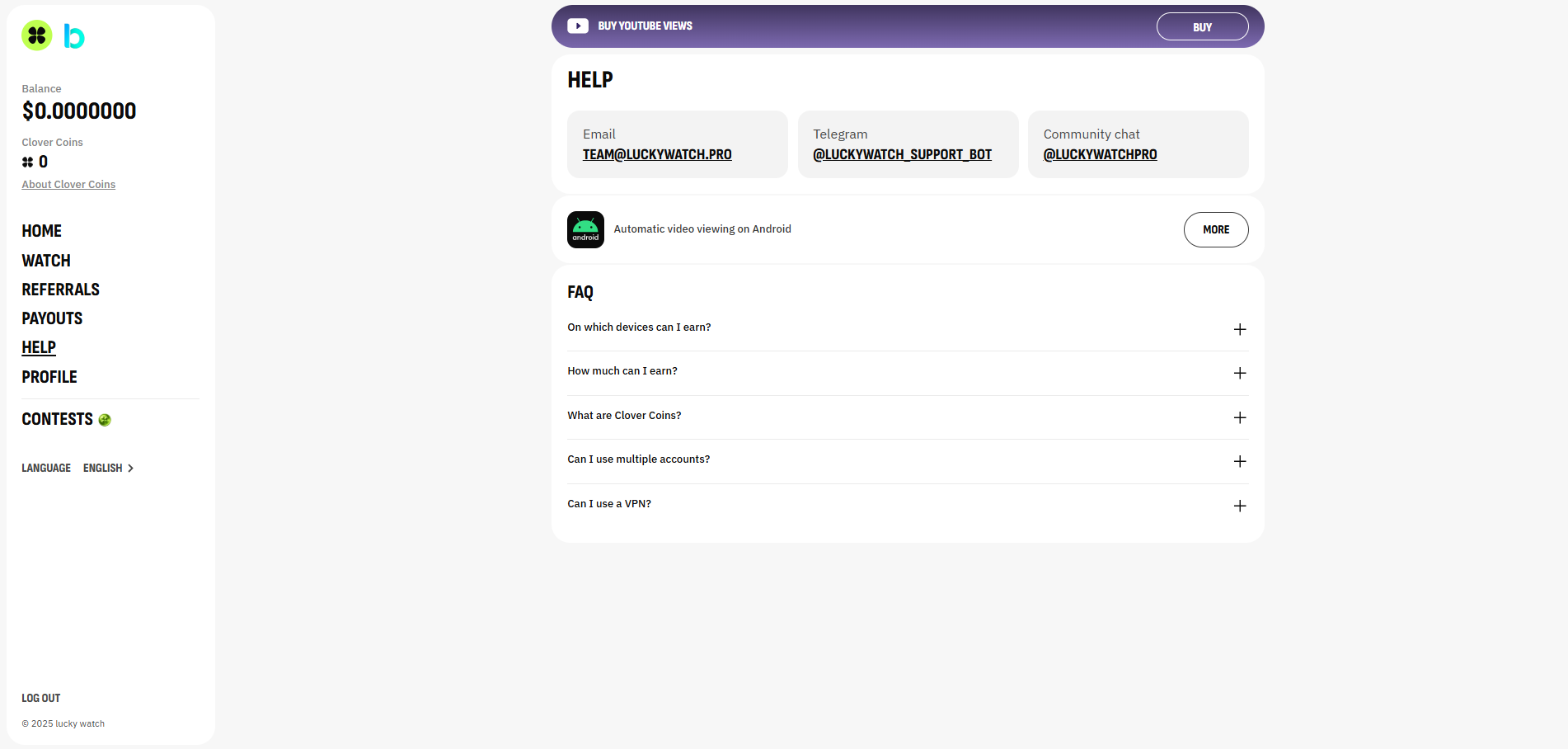Go to the Watch page
The image size is (1568, 749).
(x=46, y=261)
